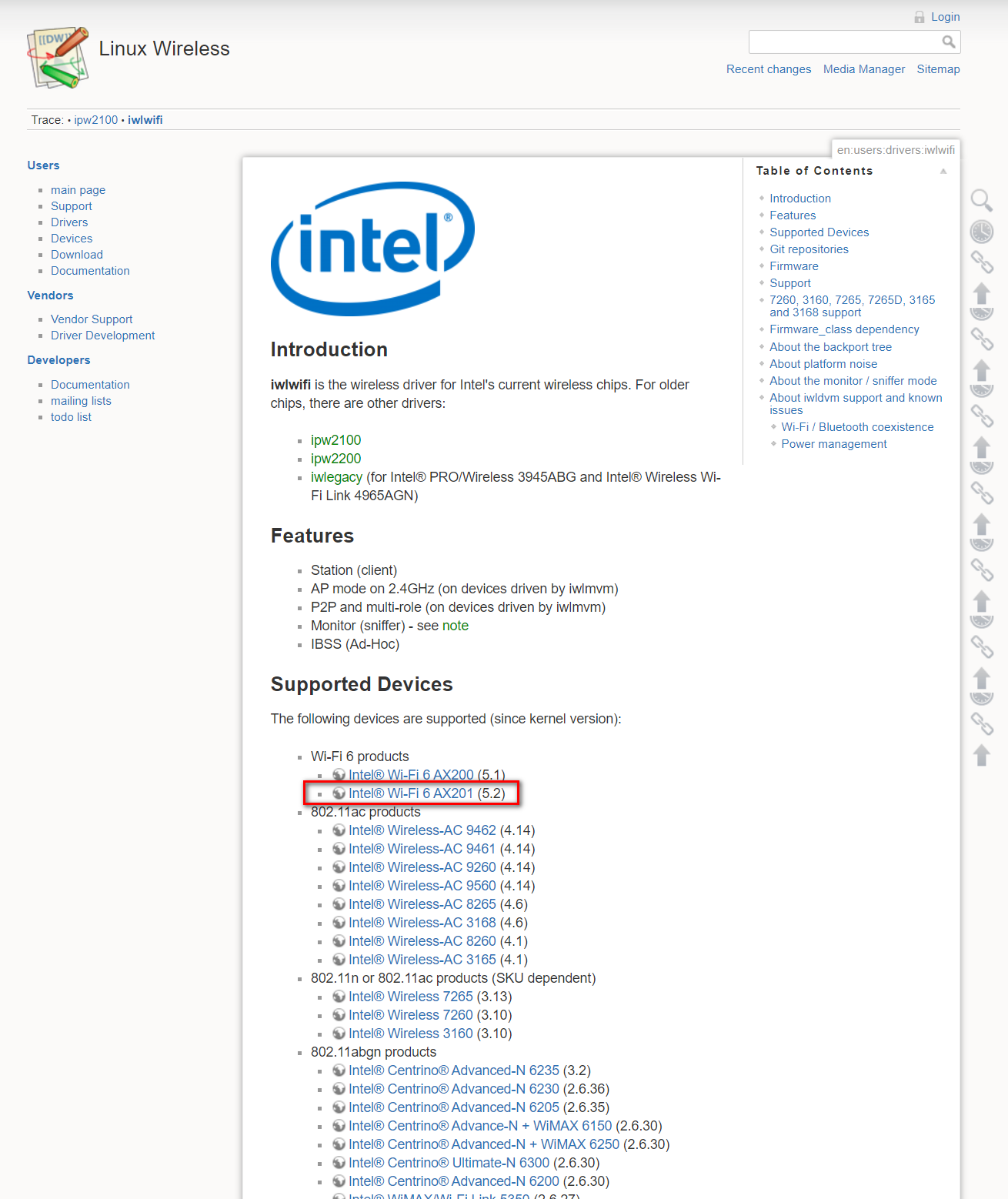
Task: Open Old Revisions via the clock icon
Action: [x=982, y=232]
